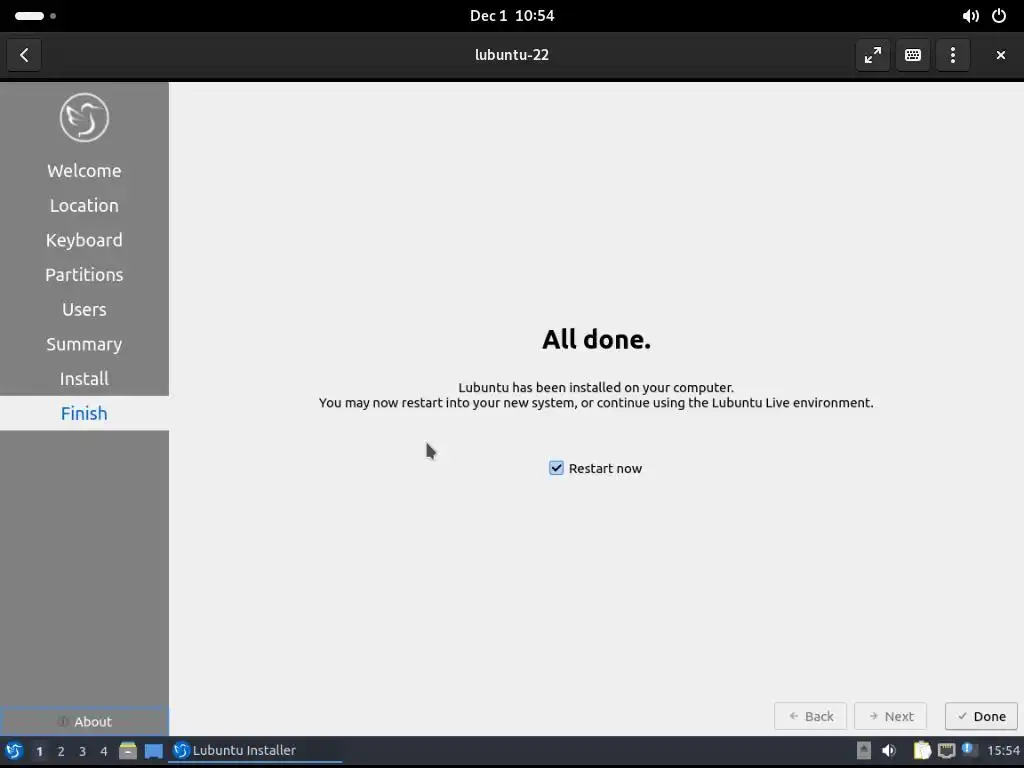The image size is (1024, 768).
Task: Click the activities pill in top-left corner
Action: click(35, 16)
